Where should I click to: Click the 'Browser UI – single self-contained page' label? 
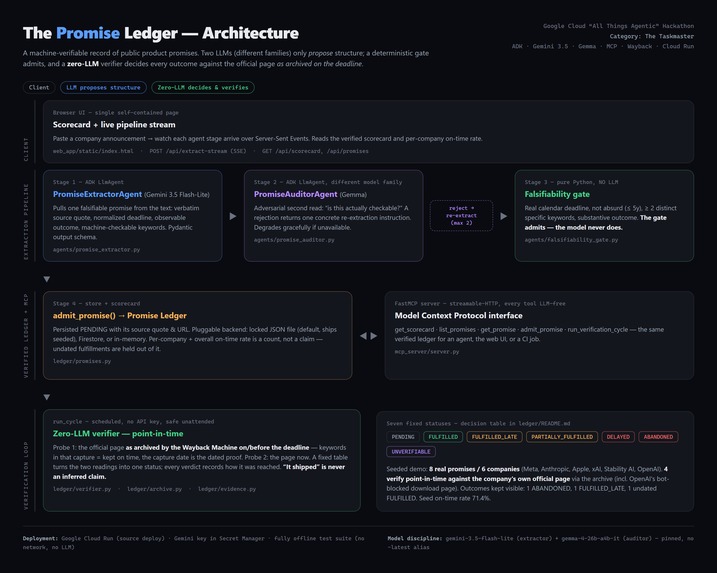click(115, 112)
